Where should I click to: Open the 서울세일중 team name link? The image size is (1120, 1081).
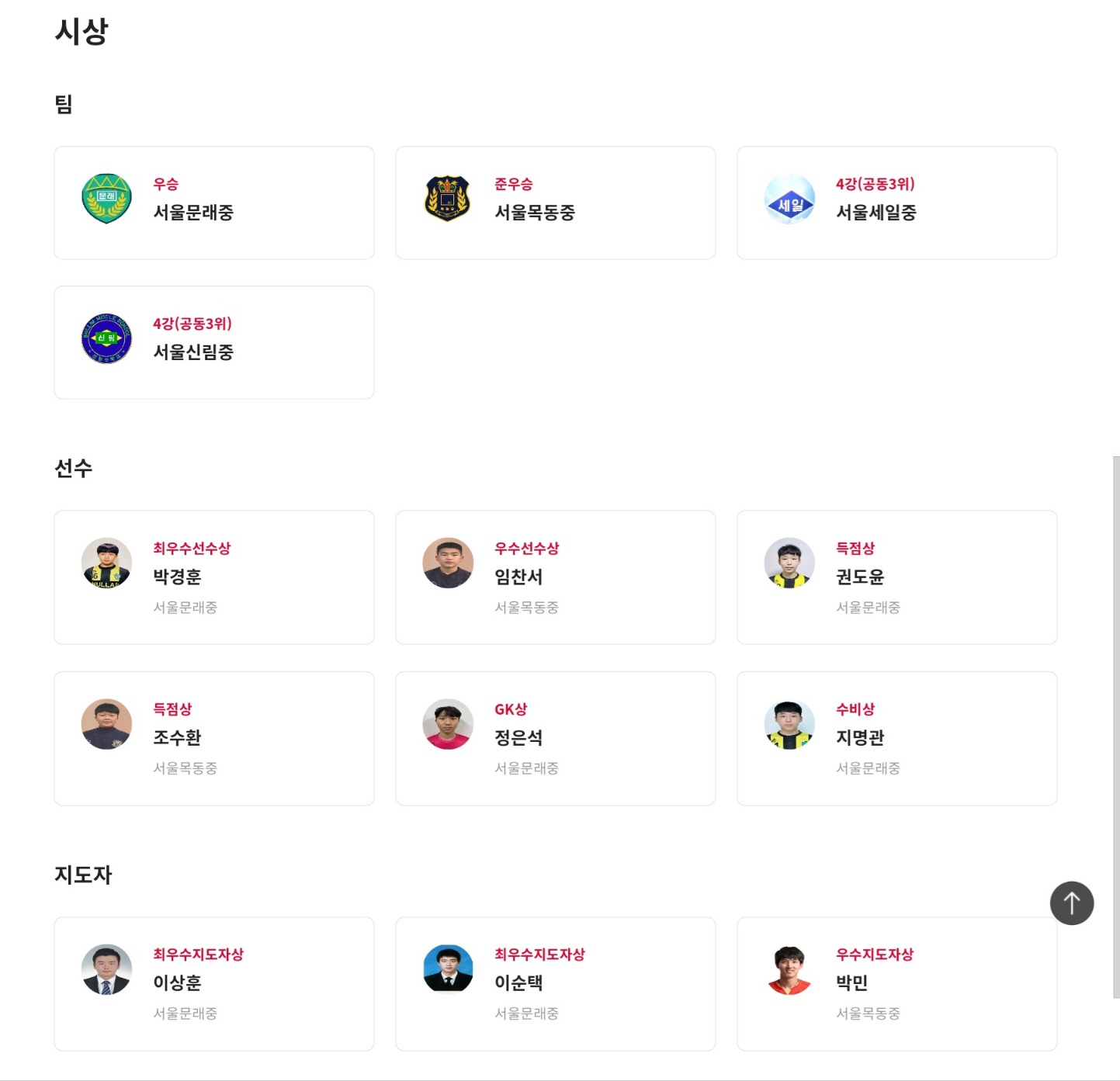point(876,213)
